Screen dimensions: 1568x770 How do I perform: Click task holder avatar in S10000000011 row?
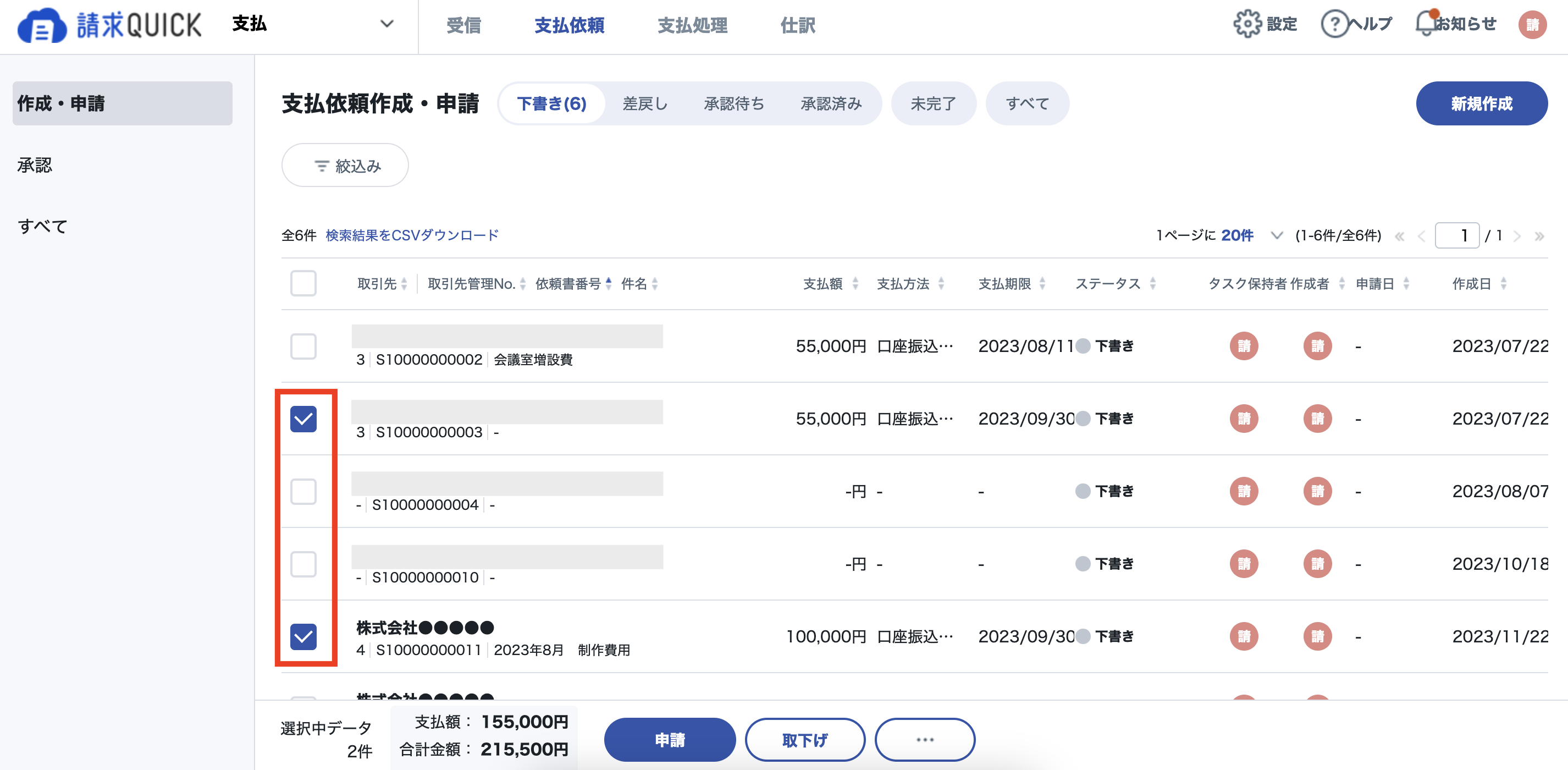click(1244, 637)
